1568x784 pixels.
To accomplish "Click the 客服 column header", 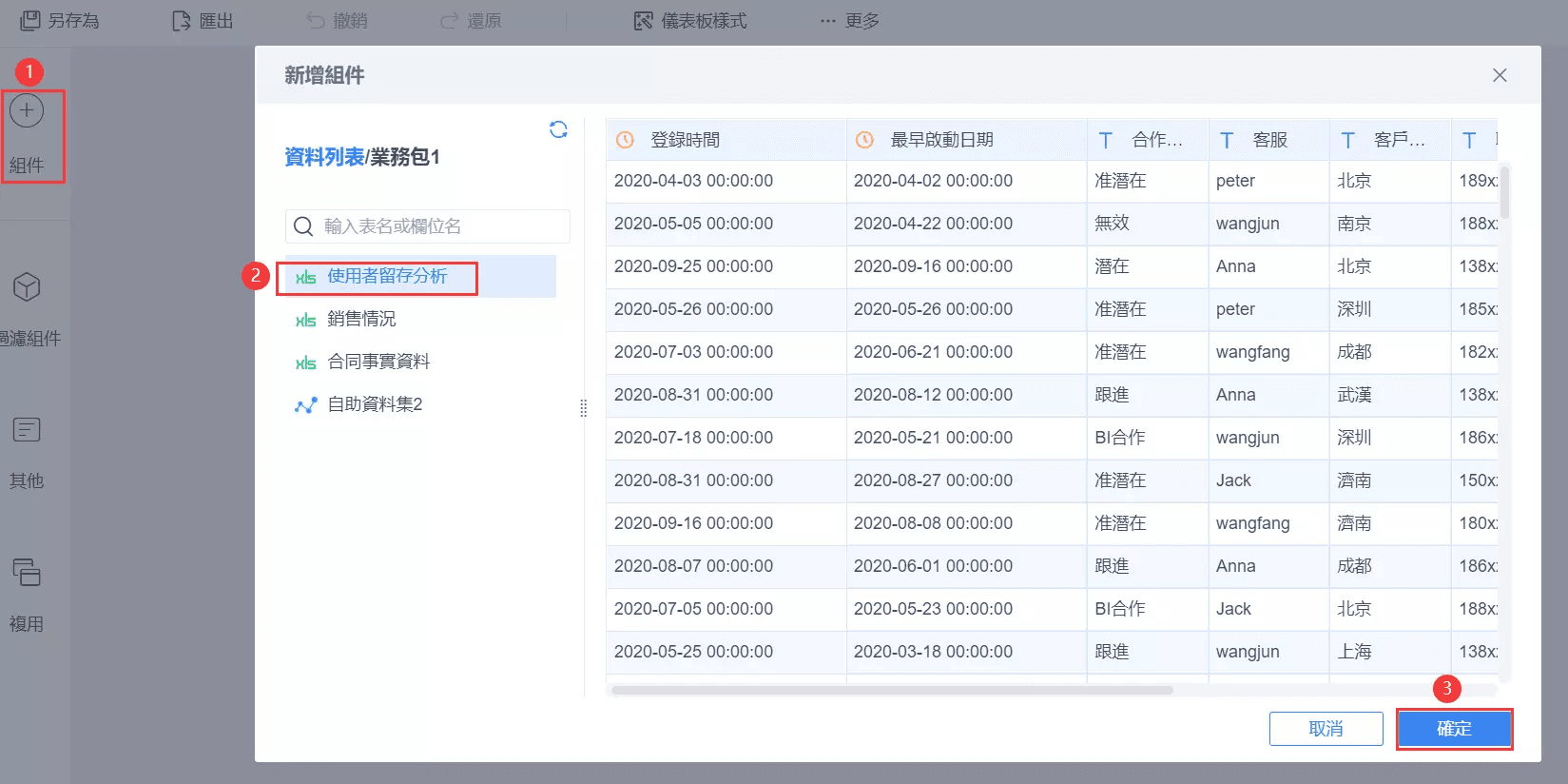I will pyautogui.click(x=1268, y=140).
